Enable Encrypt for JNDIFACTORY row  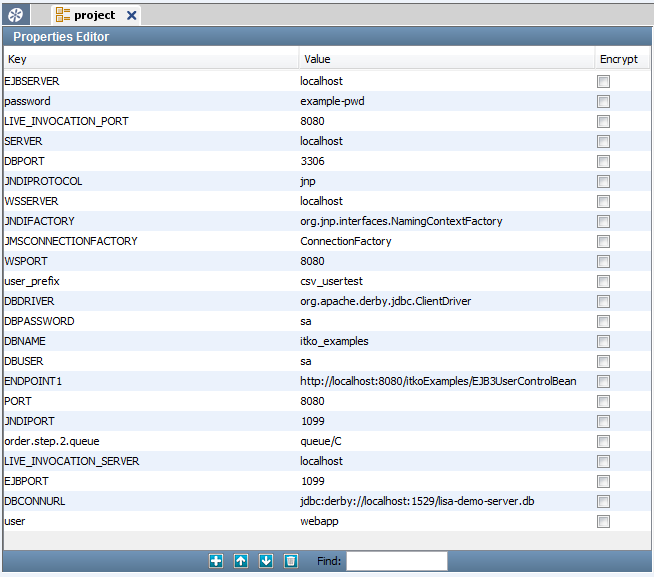[603, 222]
